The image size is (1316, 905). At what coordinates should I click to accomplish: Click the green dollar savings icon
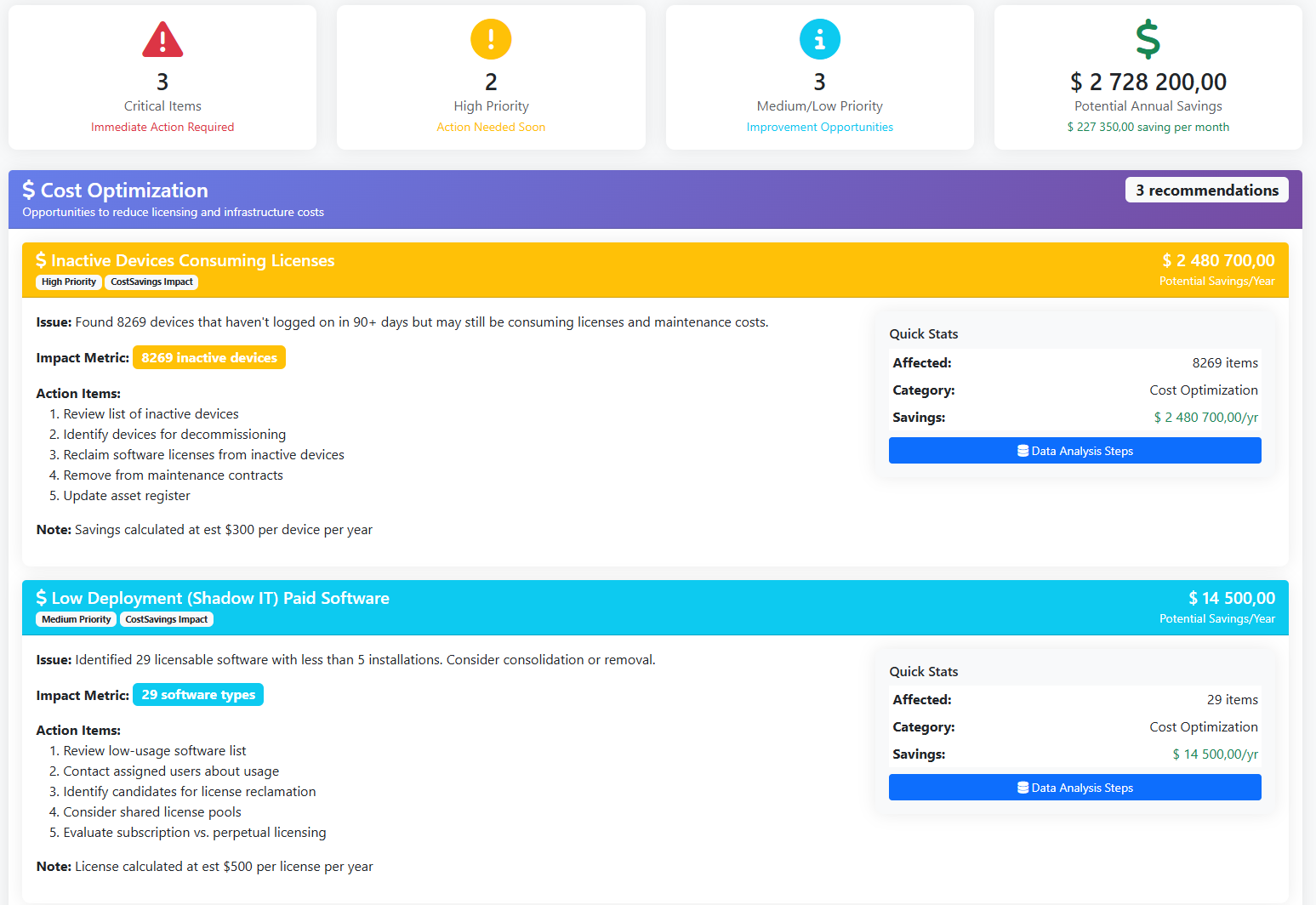(x=1148, y=39)
